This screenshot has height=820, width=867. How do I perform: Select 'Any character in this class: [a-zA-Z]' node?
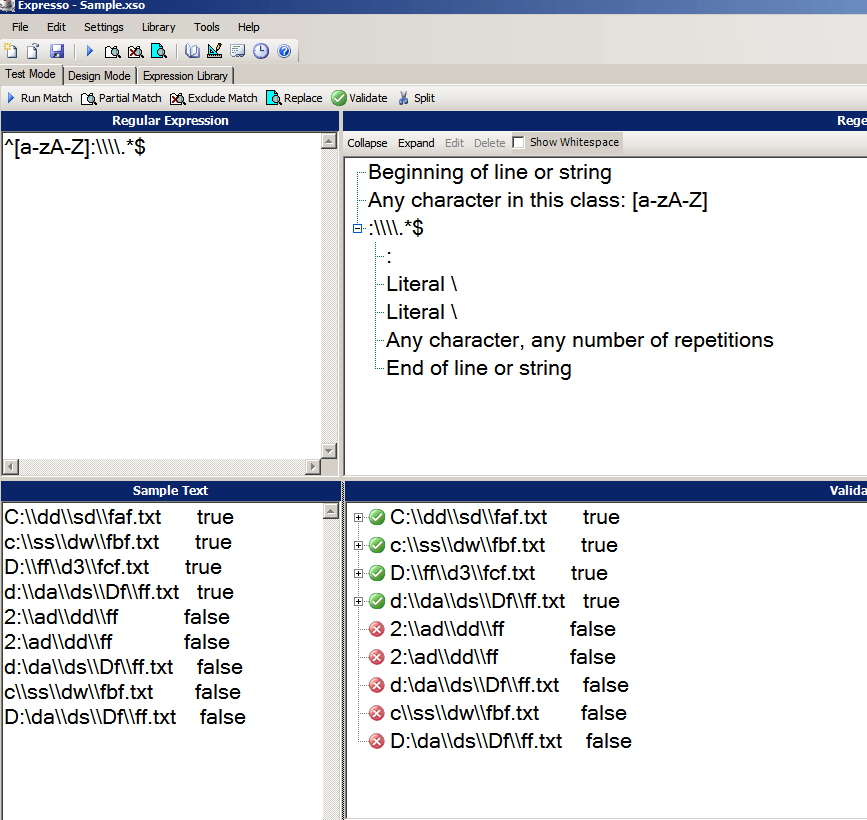538,200
